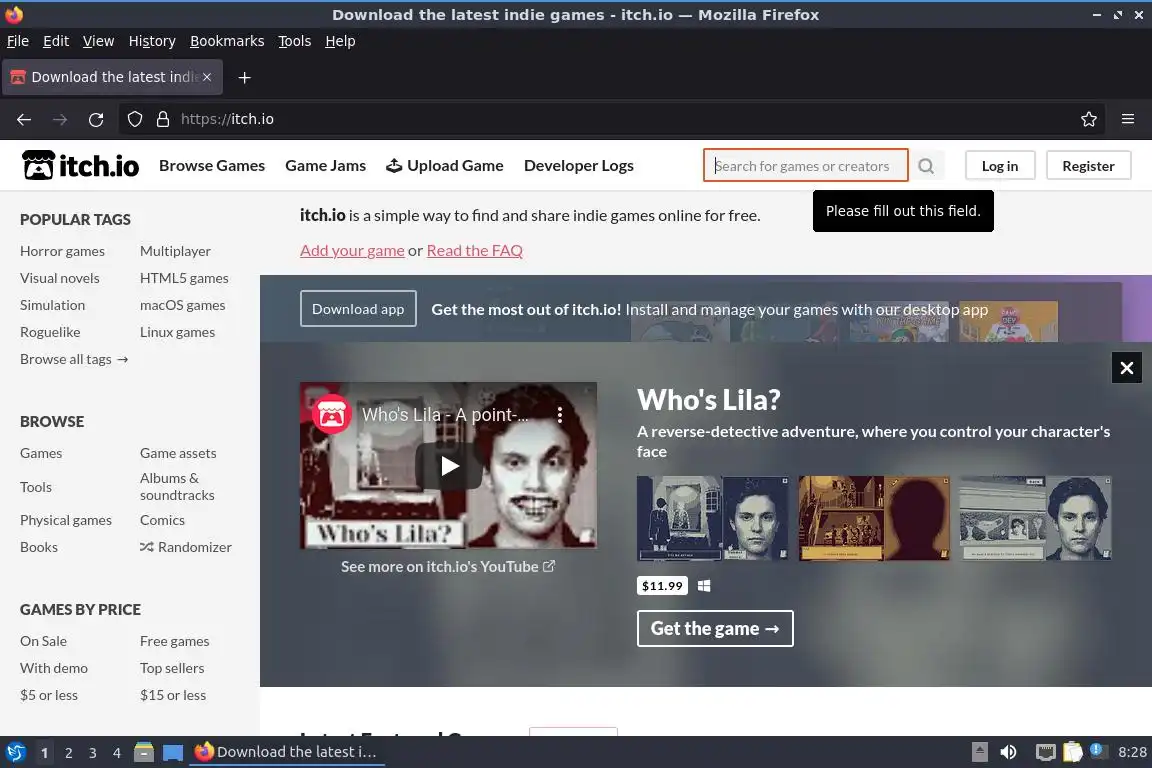This screenshot has width=1152, height=768.
Task: Open the Horror games tag
Action: tap(62, 251)
